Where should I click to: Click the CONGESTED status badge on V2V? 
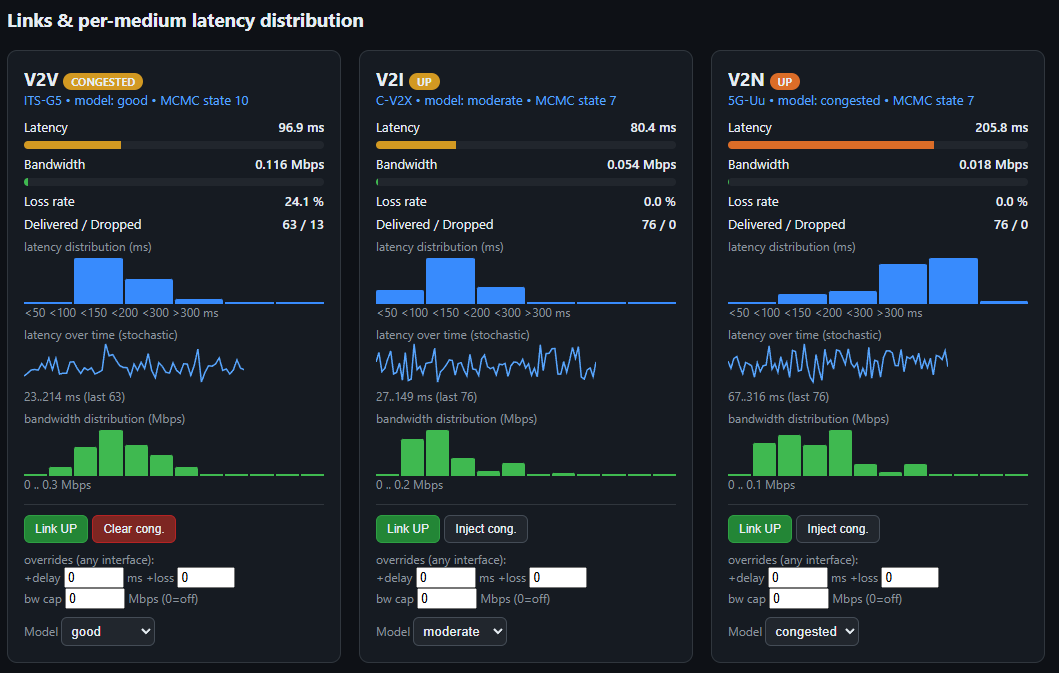[103, 82]
